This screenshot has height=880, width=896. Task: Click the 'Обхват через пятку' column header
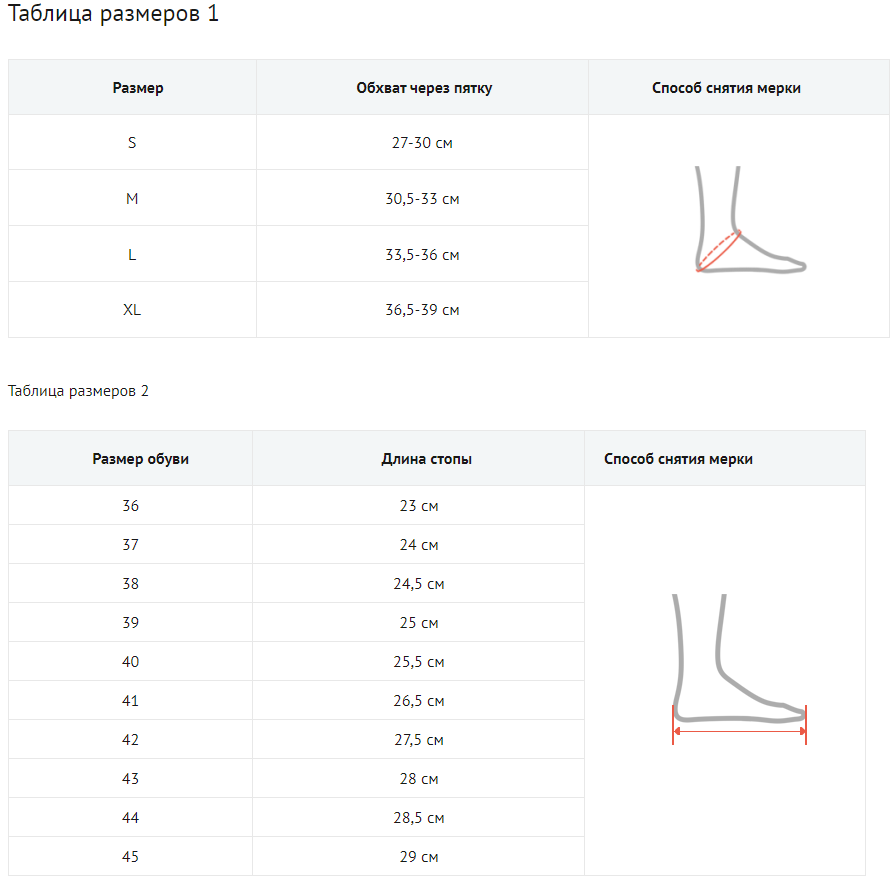click(x=424, y=88)
